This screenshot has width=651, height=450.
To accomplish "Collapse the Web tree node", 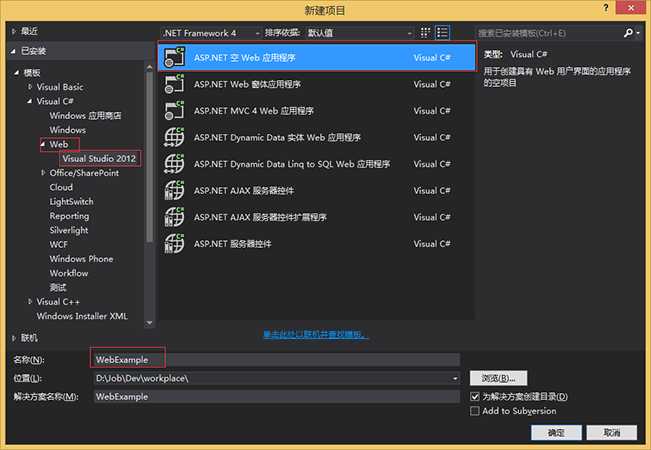I will pos(43,144).
